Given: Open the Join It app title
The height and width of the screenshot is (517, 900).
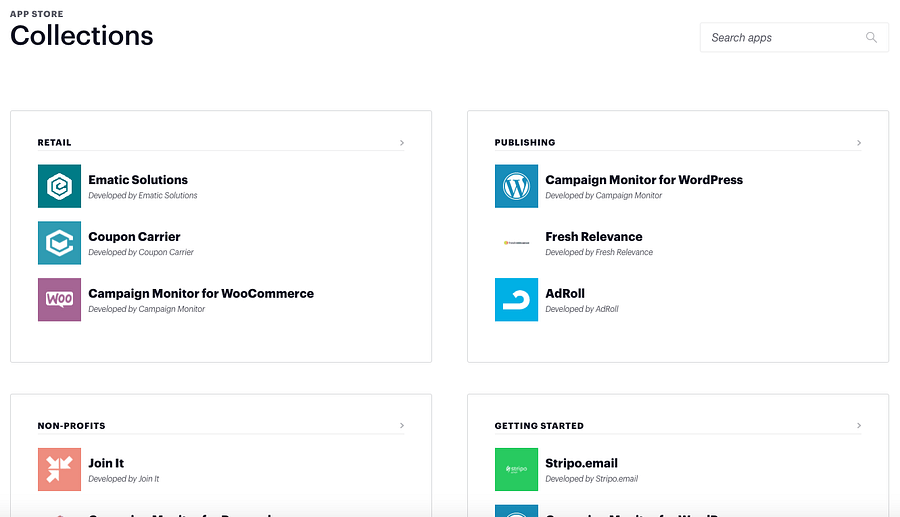Looking at the screenshot, I should point(106,463).
